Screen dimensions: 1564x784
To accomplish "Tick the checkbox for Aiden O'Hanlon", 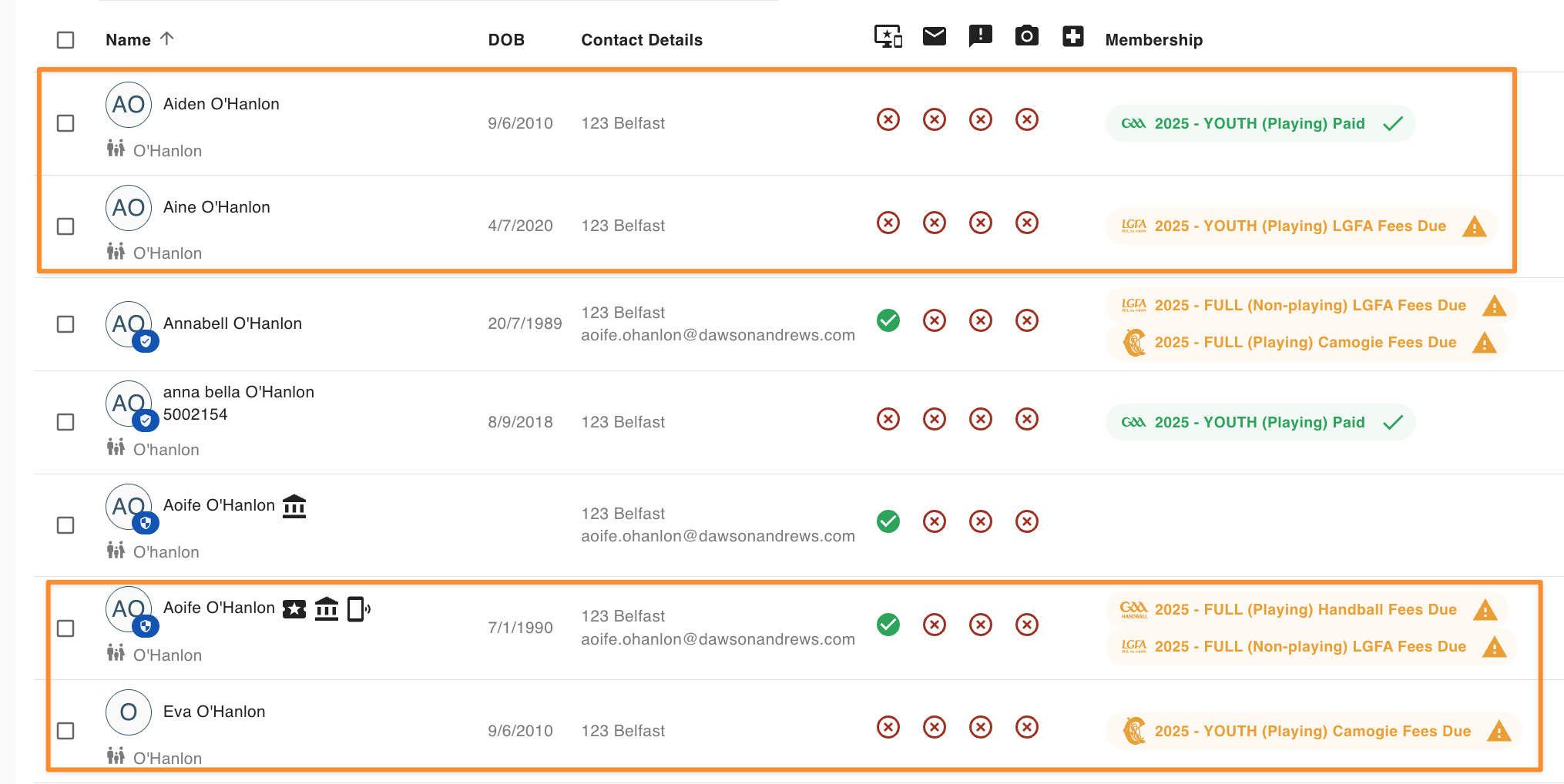I will (x=65, y=123).
